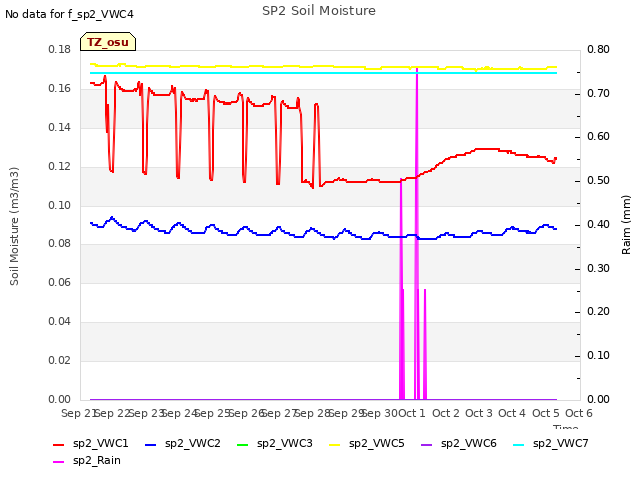
Task: Click the 'No data for f_sp2_VWC4' message
Action: (69, 14)
